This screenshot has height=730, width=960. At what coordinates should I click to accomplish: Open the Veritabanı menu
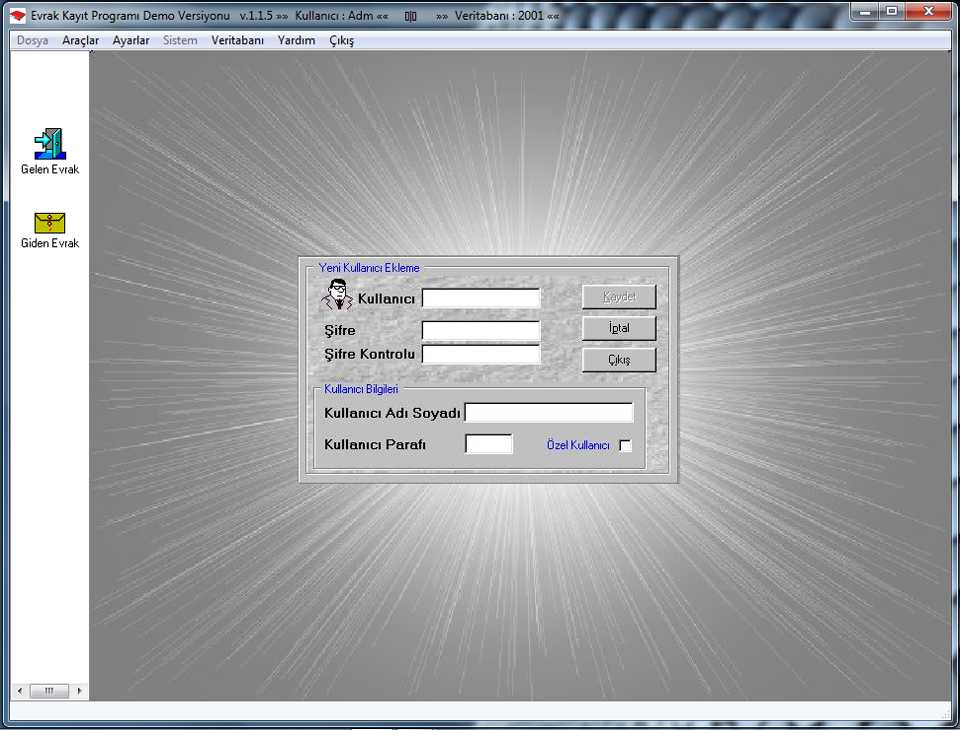[238, 40]
